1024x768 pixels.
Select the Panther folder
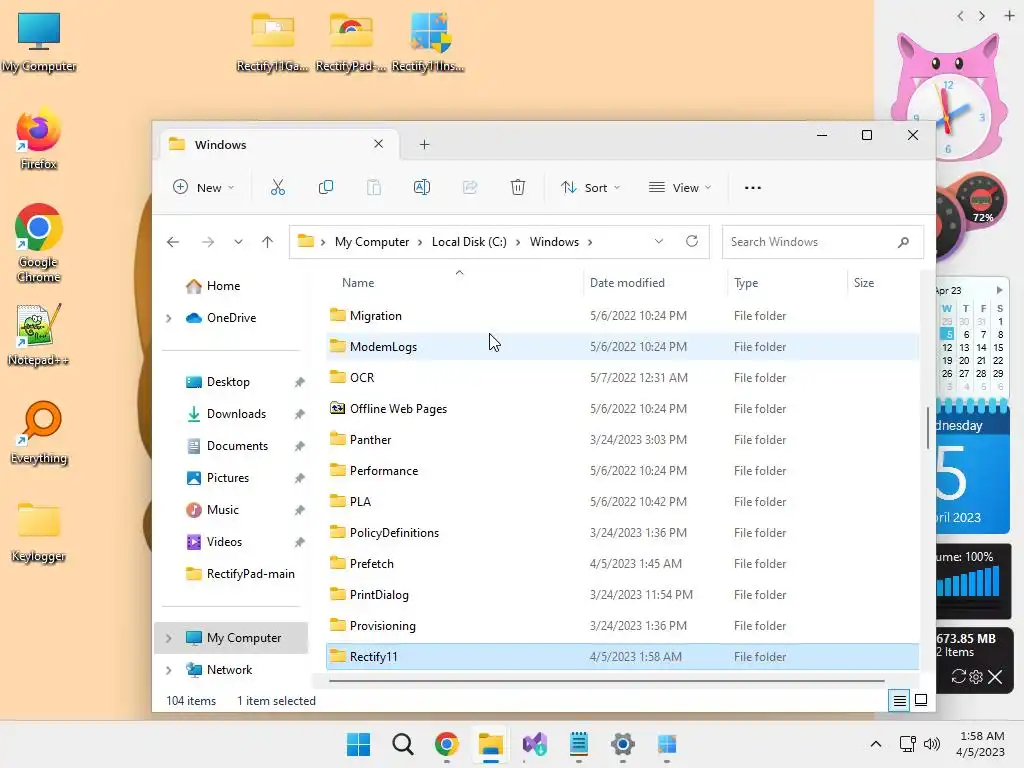622,440
